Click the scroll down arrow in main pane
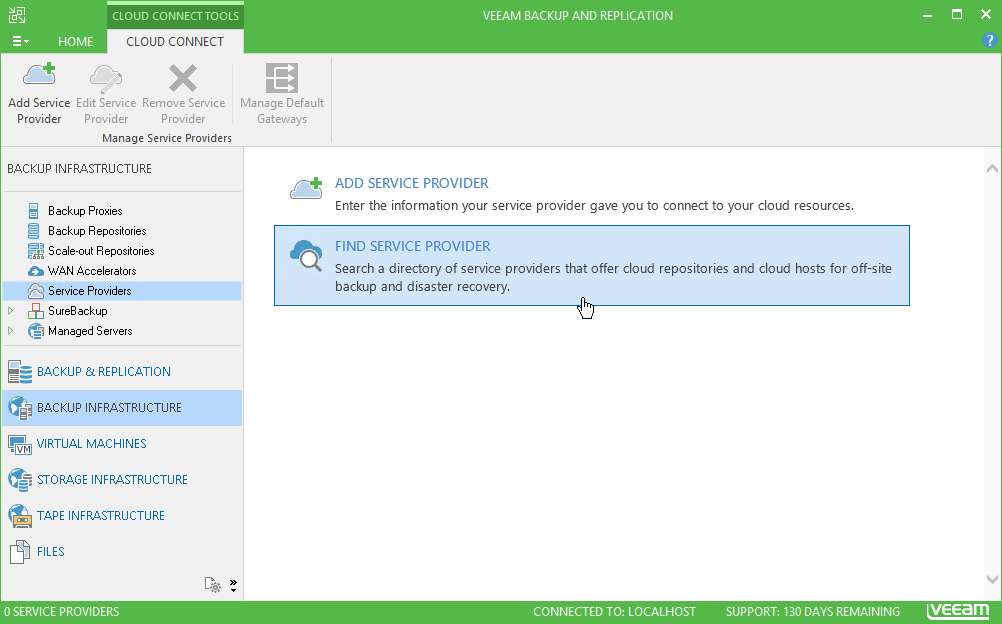 (x=992, y=580)
